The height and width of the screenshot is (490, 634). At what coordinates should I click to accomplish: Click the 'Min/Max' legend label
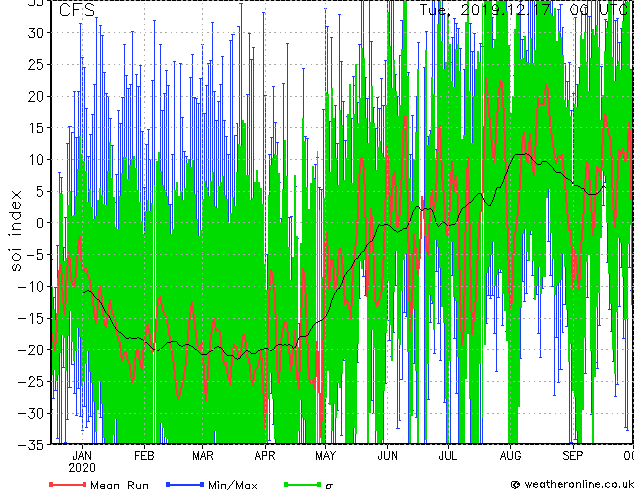pyautogui.click(x=233, y=485)
